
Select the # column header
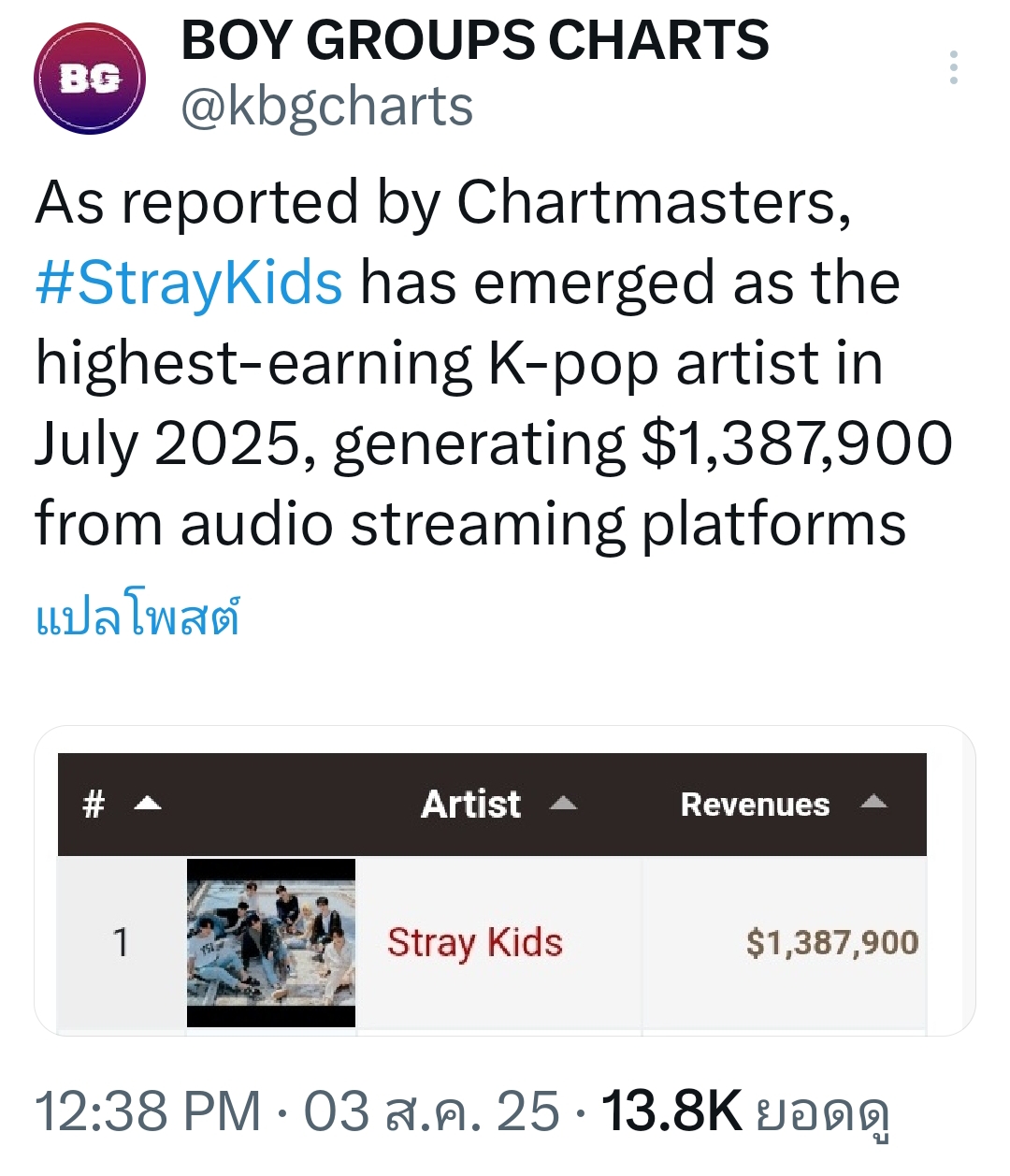pos(94,804)
